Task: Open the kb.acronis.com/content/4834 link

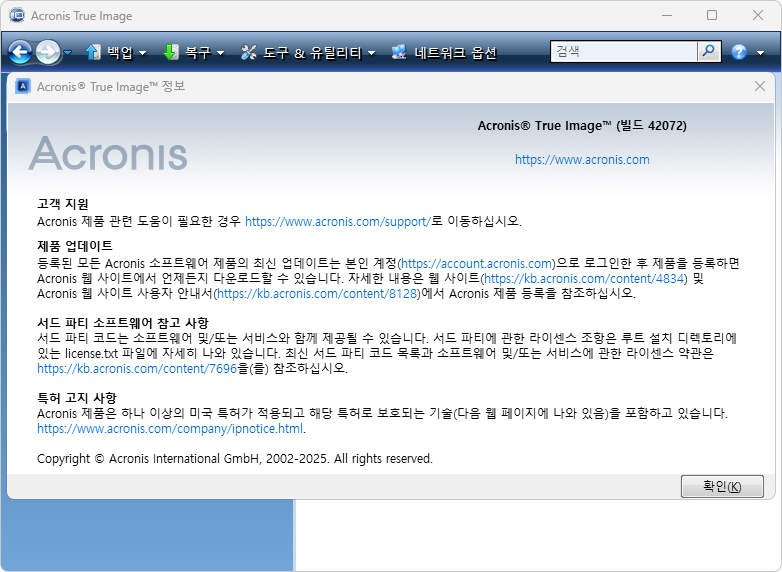Action: tap(584, 278)
